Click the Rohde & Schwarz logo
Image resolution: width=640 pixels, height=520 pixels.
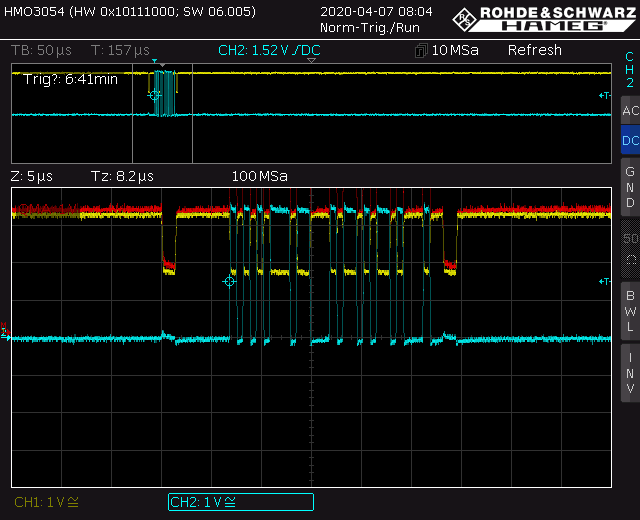[x=544, y=19]
